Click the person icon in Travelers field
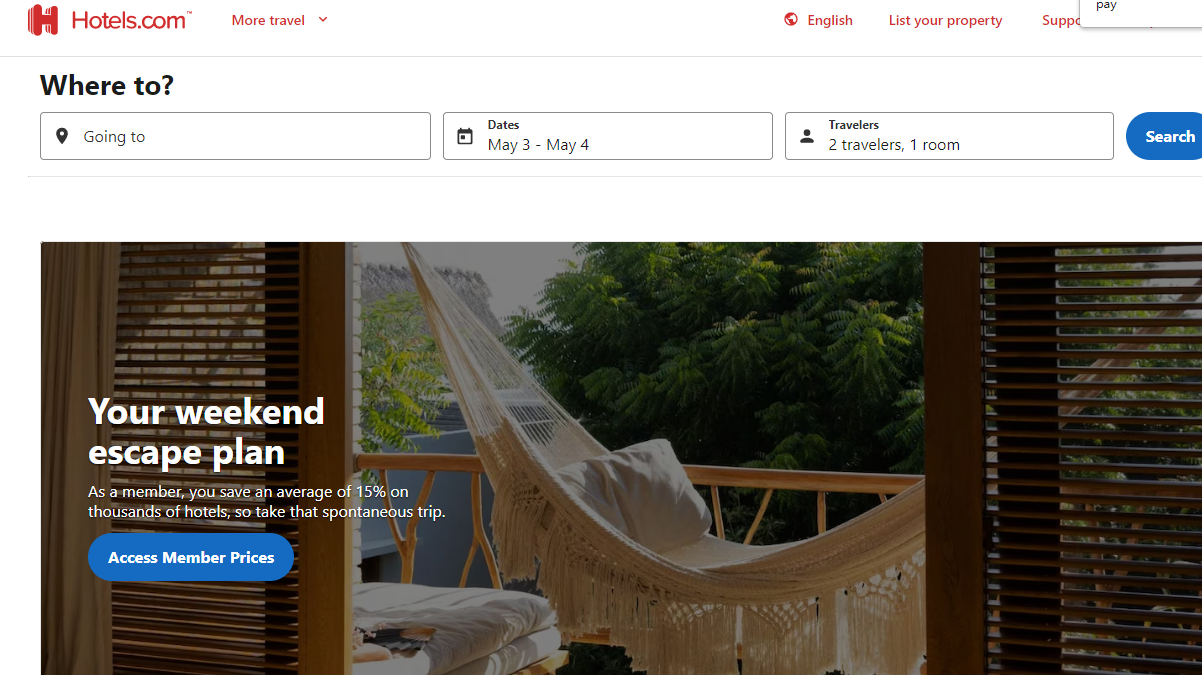1202x675 pixels. (807, 136)
